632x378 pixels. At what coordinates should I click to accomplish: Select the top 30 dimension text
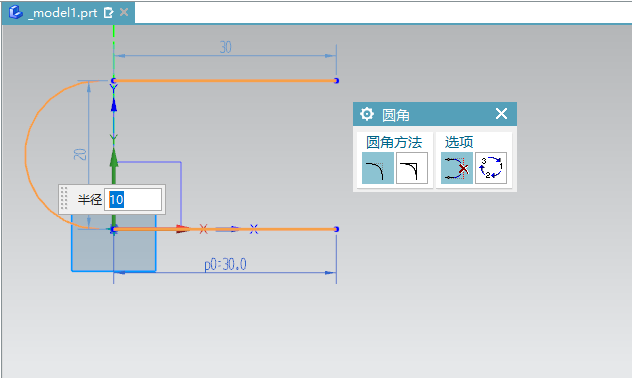pos(225,48)
